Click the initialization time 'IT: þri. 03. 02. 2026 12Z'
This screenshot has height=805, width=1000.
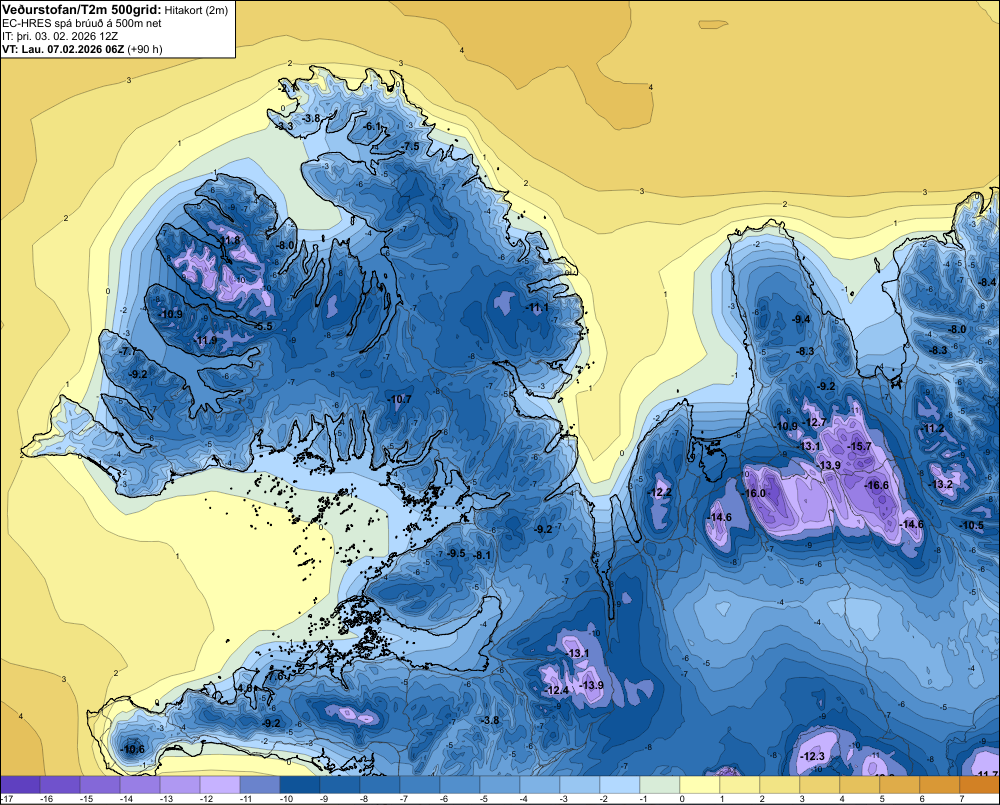(60, 36)
